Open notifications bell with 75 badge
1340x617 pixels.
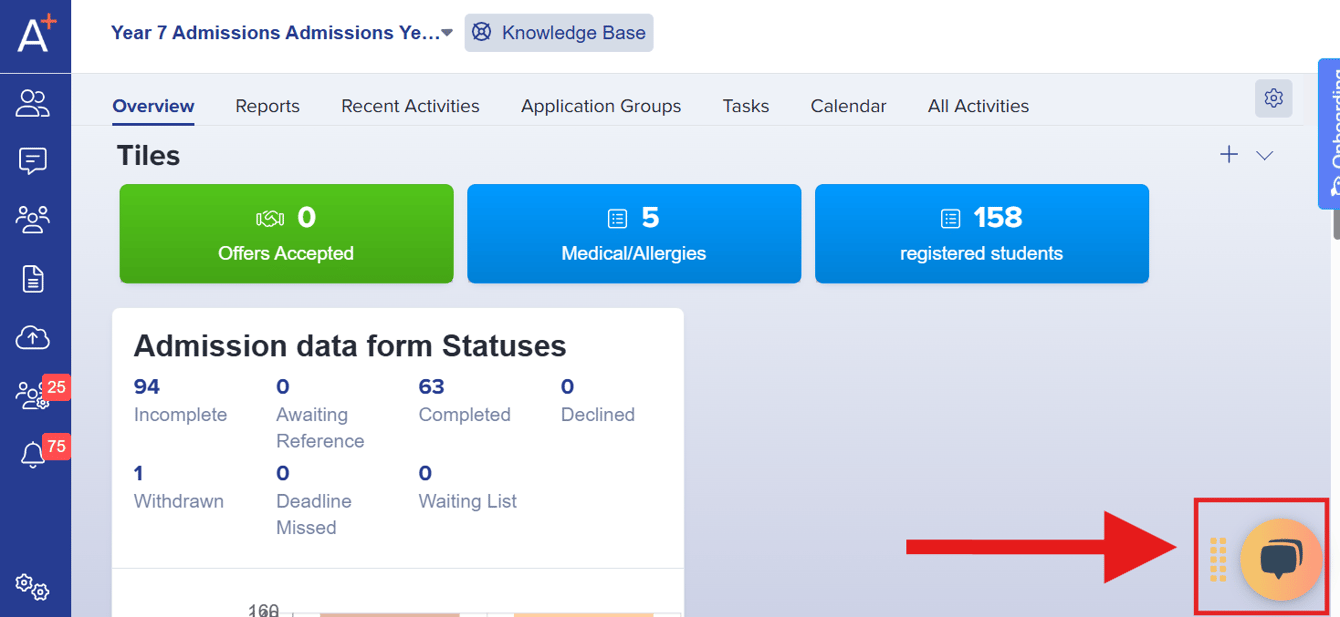click(x=33, y=455)
